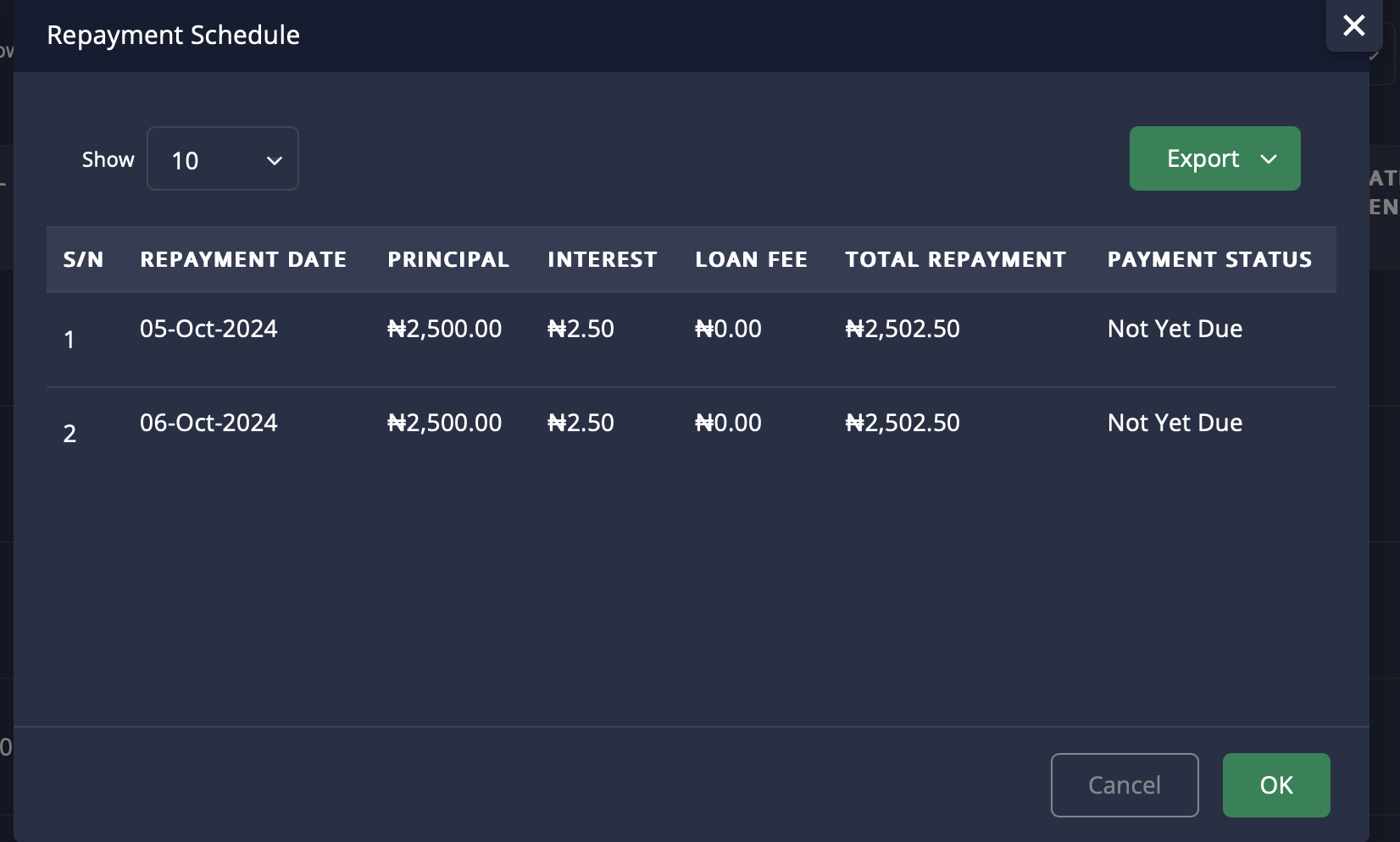
Task: Click the first row's Not Yet Due status
Action: pos(1175,329)
